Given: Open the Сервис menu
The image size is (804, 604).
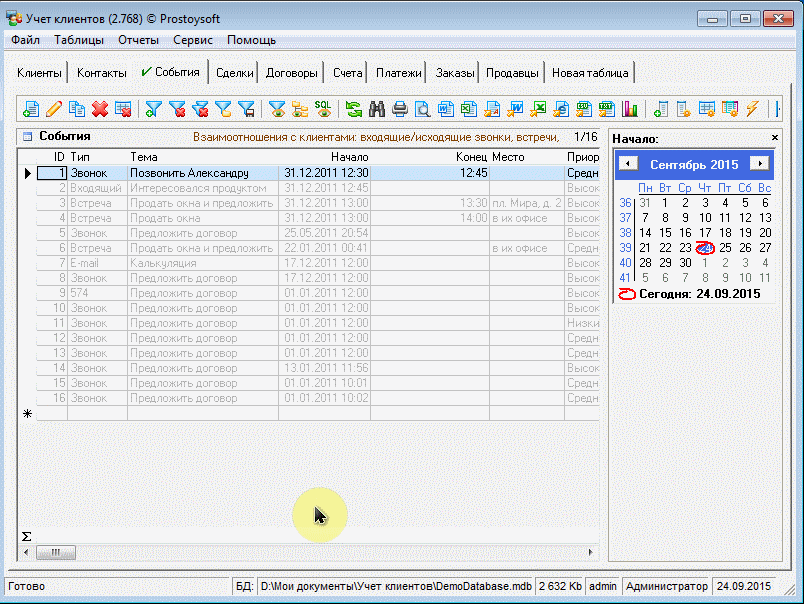Looking at the screenshot, I should point(192,41).
